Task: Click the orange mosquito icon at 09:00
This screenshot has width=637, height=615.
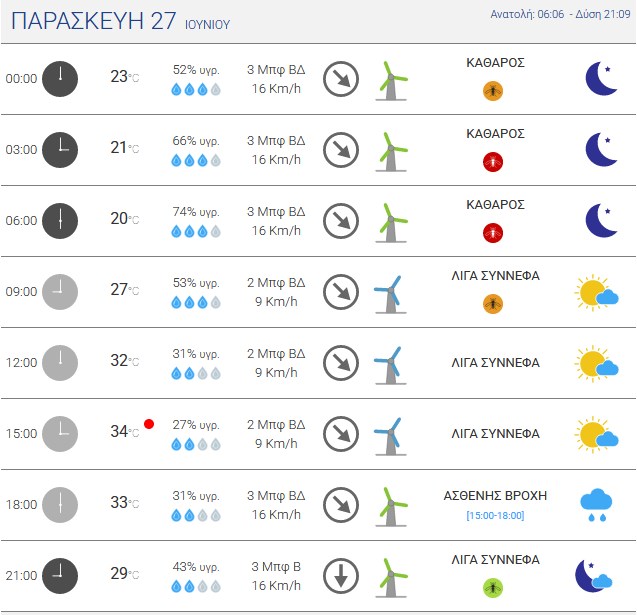Action: click(x=493, y=304)
